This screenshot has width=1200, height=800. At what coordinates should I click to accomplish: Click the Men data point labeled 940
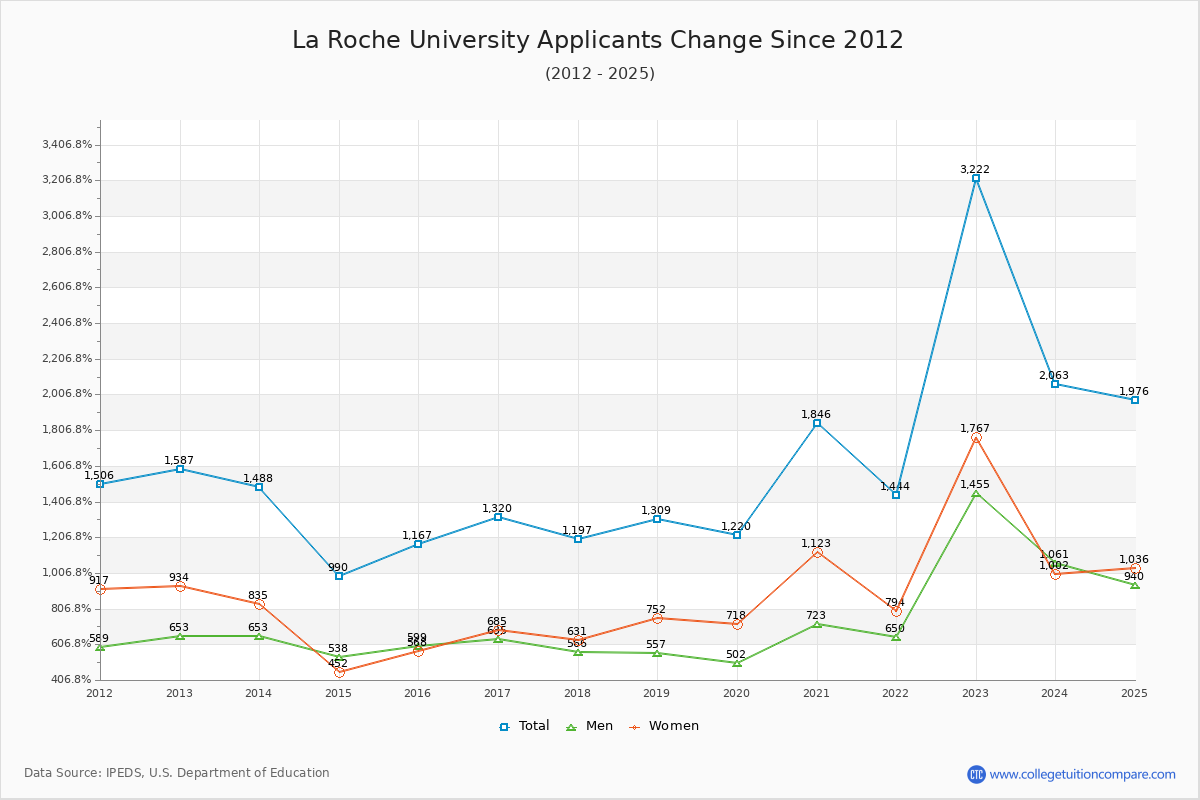(x=1135, y=585)
